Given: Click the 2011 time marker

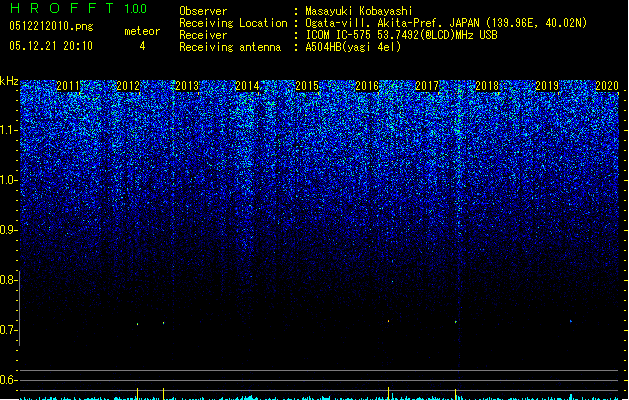Looking at the screenshot, I should pyautogui.click(x=68, y=86).
